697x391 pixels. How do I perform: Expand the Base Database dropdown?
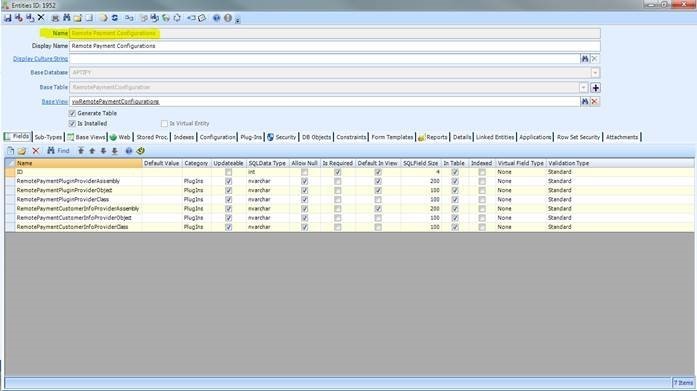[x=595, y=72]
